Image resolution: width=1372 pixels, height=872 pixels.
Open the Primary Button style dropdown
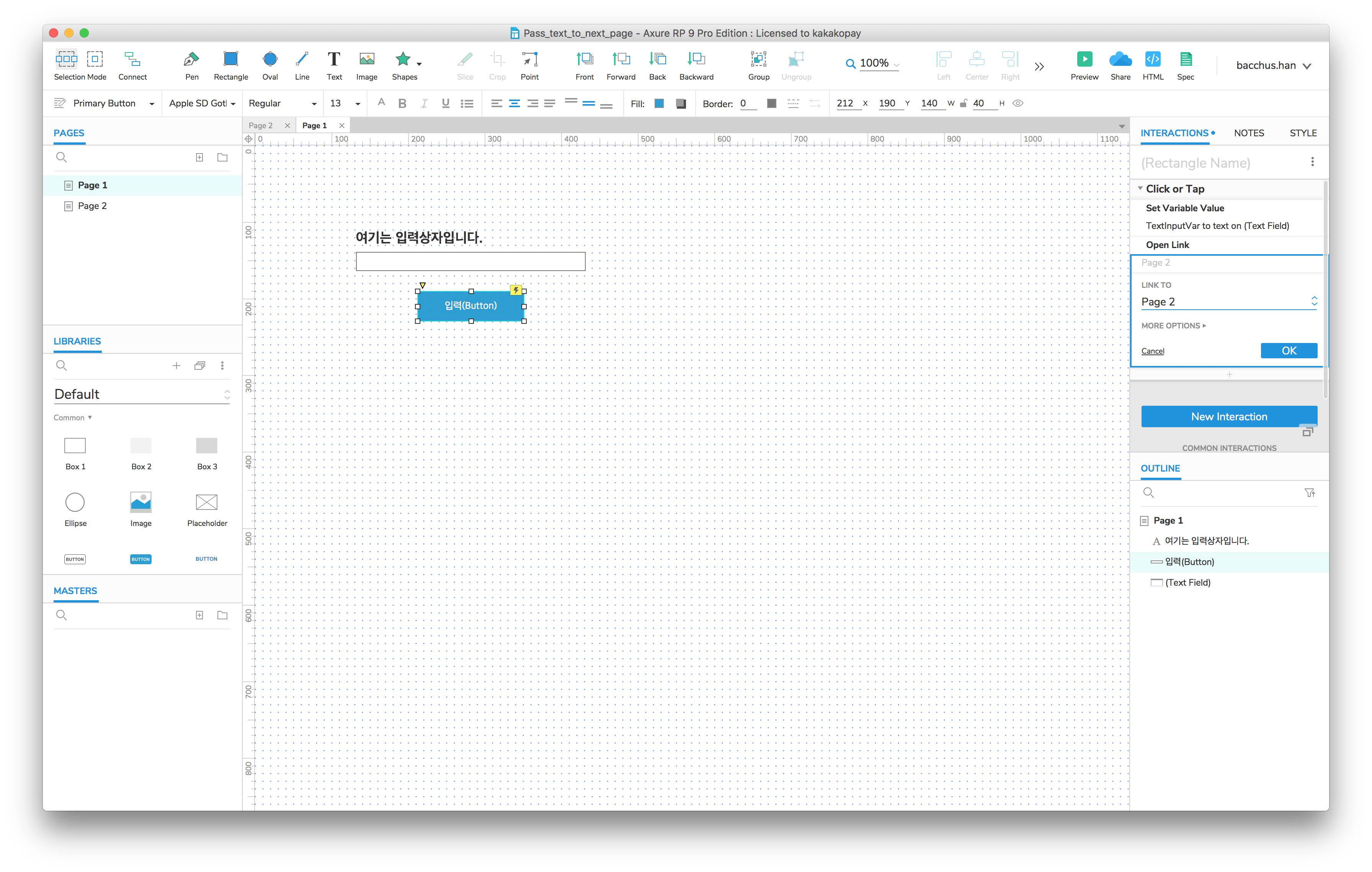151,104
